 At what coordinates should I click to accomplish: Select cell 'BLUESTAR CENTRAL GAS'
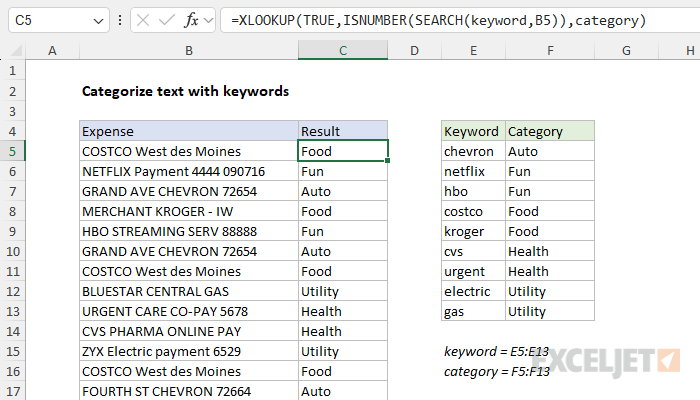[189, 292]
